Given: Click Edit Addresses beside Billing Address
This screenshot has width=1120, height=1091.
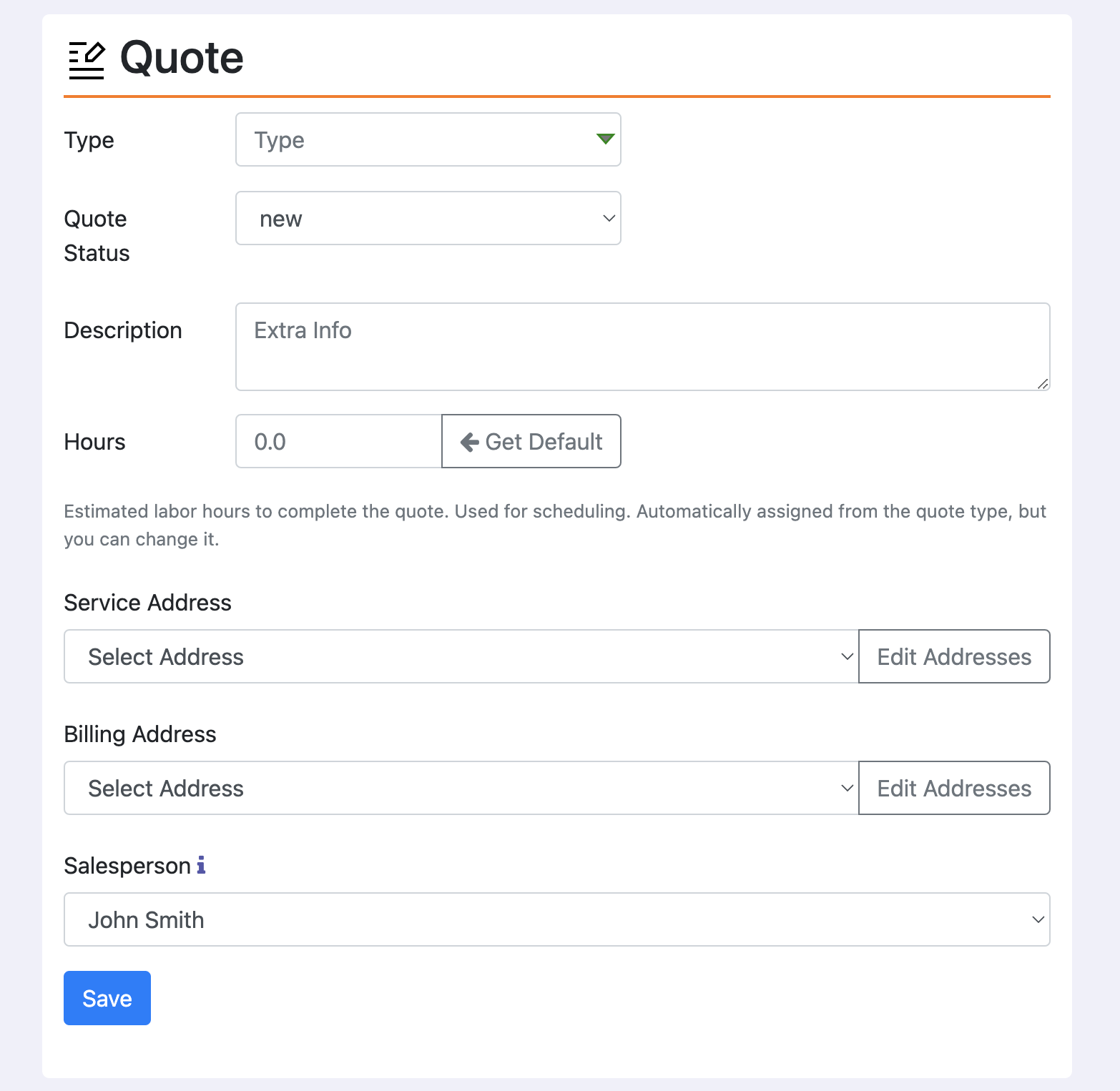Looking at the screenshot, I should click(954, 788).
